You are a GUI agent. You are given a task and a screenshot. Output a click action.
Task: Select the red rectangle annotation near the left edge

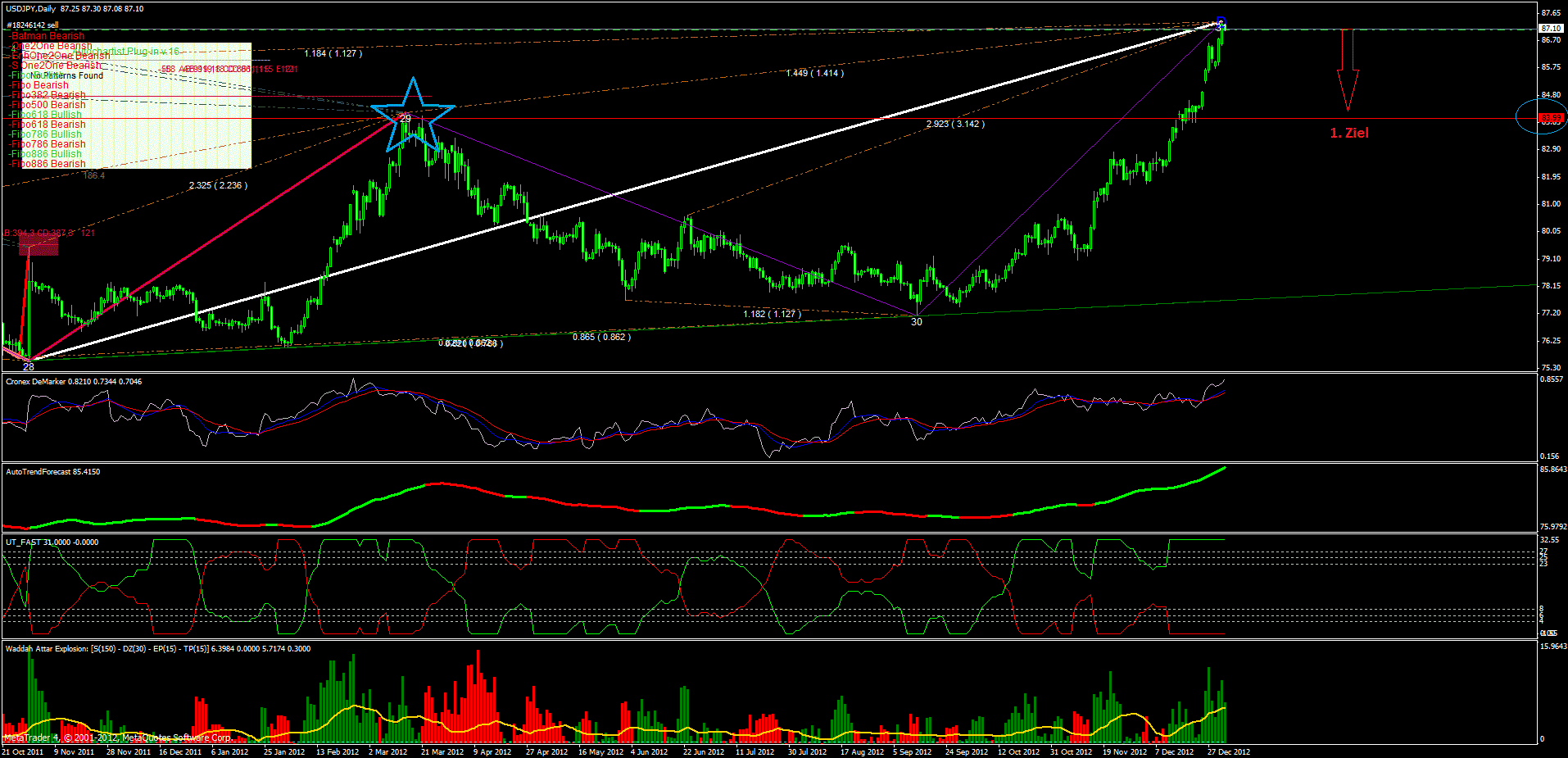[x=37, y=247]
